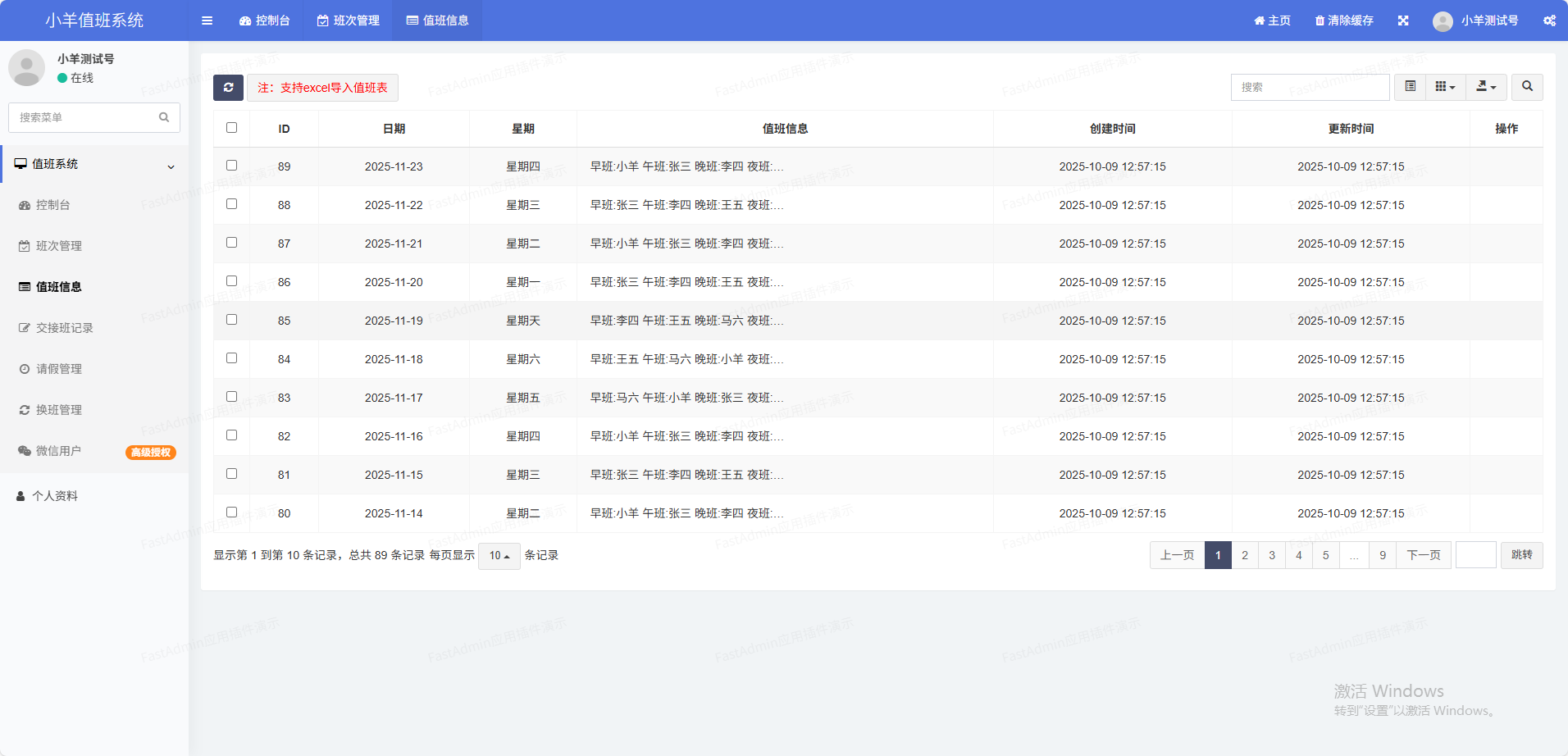Select checkbox for row ID 89

(231, 166)
